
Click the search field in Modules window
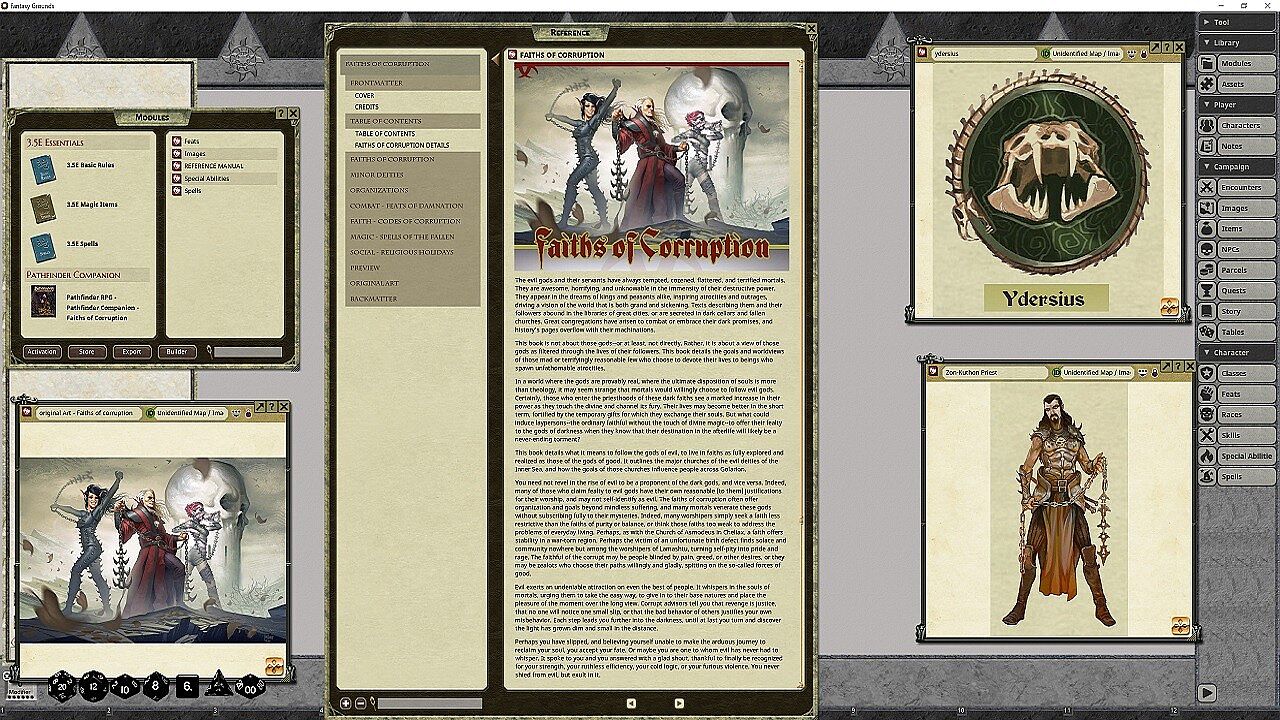[x=247, y=352]
